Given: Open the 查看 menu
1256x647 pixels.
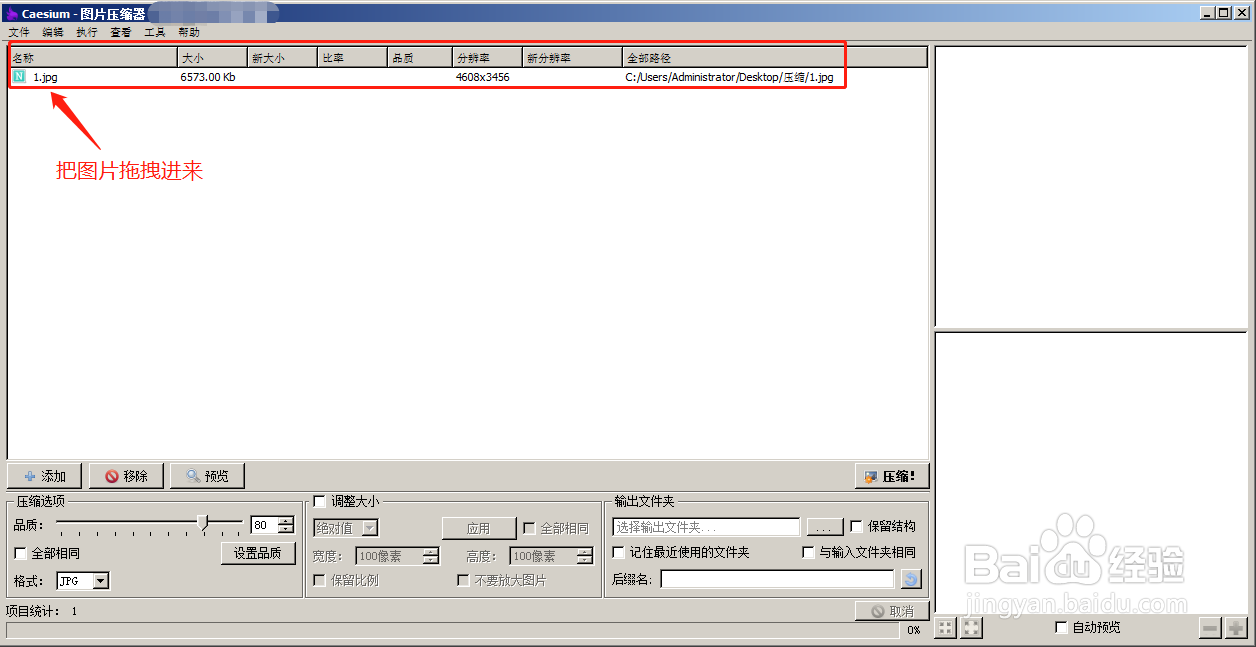Looking at the screenshot, I should click(x=121, y=32).
